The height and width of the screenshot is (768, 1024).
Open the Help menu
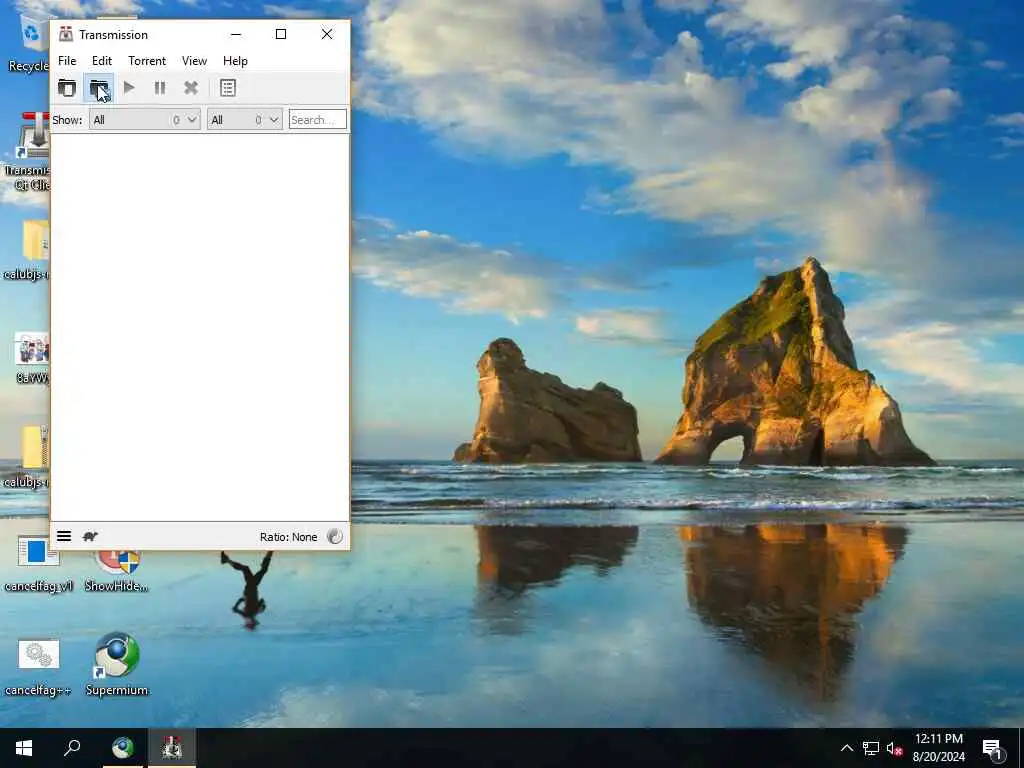click(235, 61)
